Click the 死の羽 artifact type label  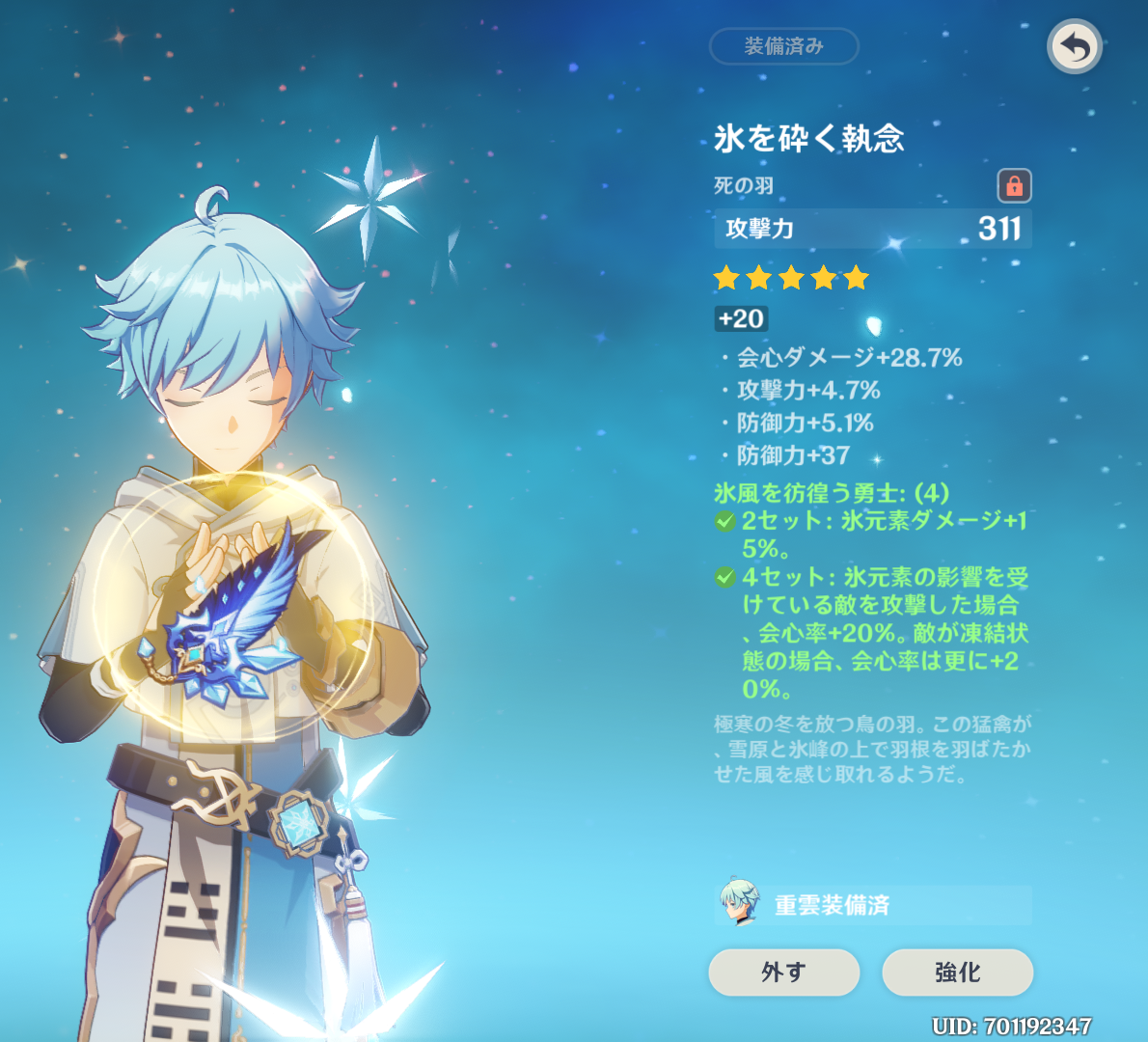[744, 186]
